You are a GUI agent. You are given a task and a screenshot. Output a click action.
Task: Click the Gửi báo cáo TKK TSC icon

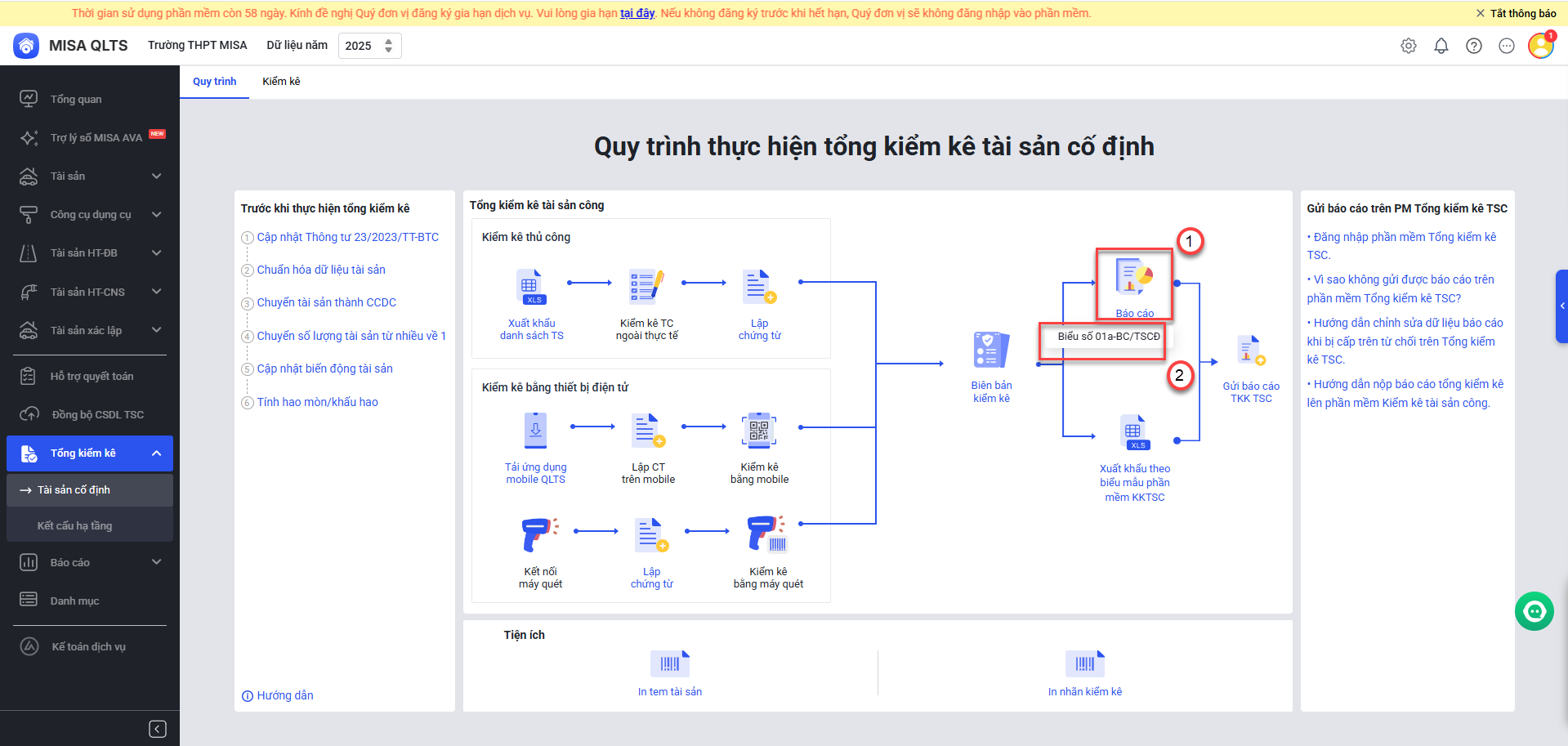click(1250, 351)
